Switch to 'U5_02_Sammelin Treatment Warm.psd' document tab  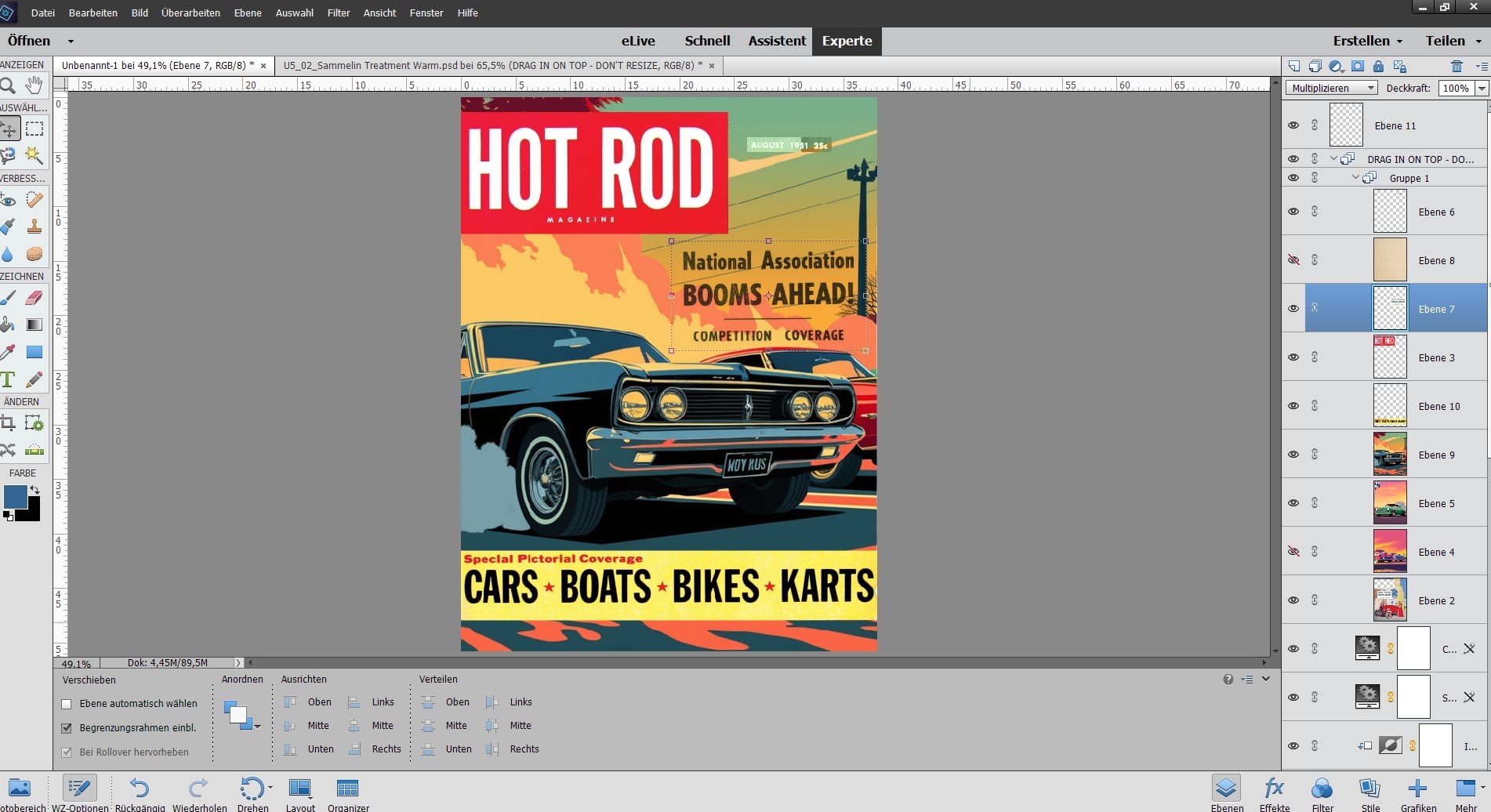[492, 66]
